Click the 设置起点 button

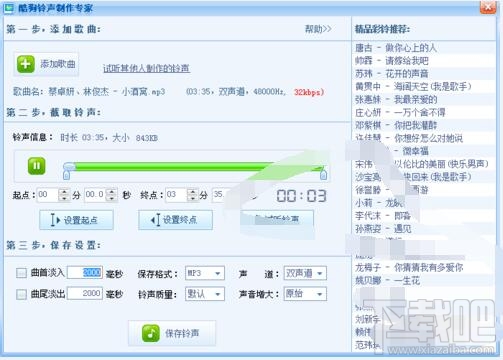pyautogui.click(x=76, y=220)
